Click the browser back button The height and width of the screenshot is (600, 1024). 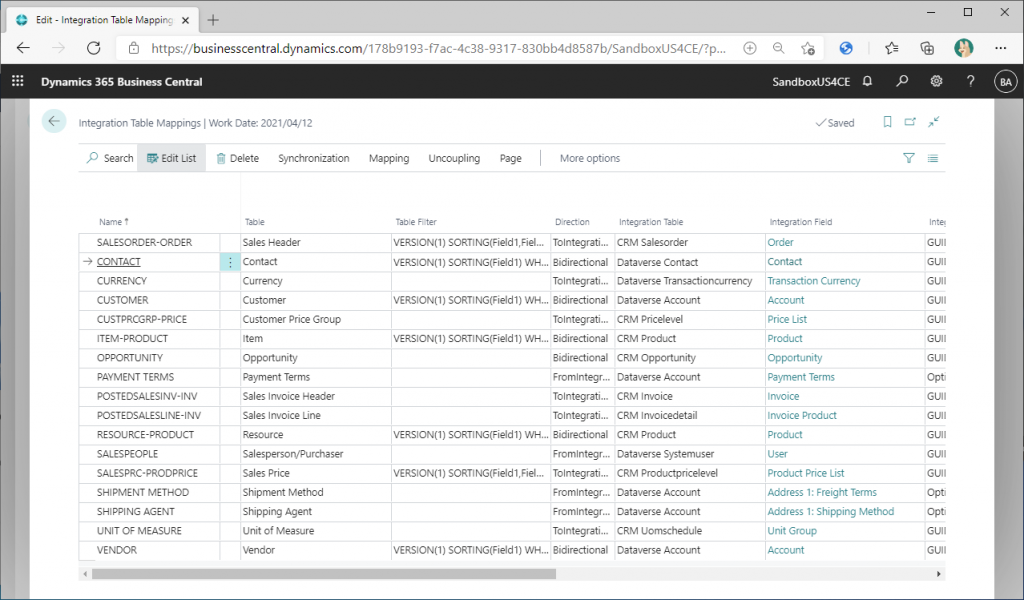pos(24,48)
